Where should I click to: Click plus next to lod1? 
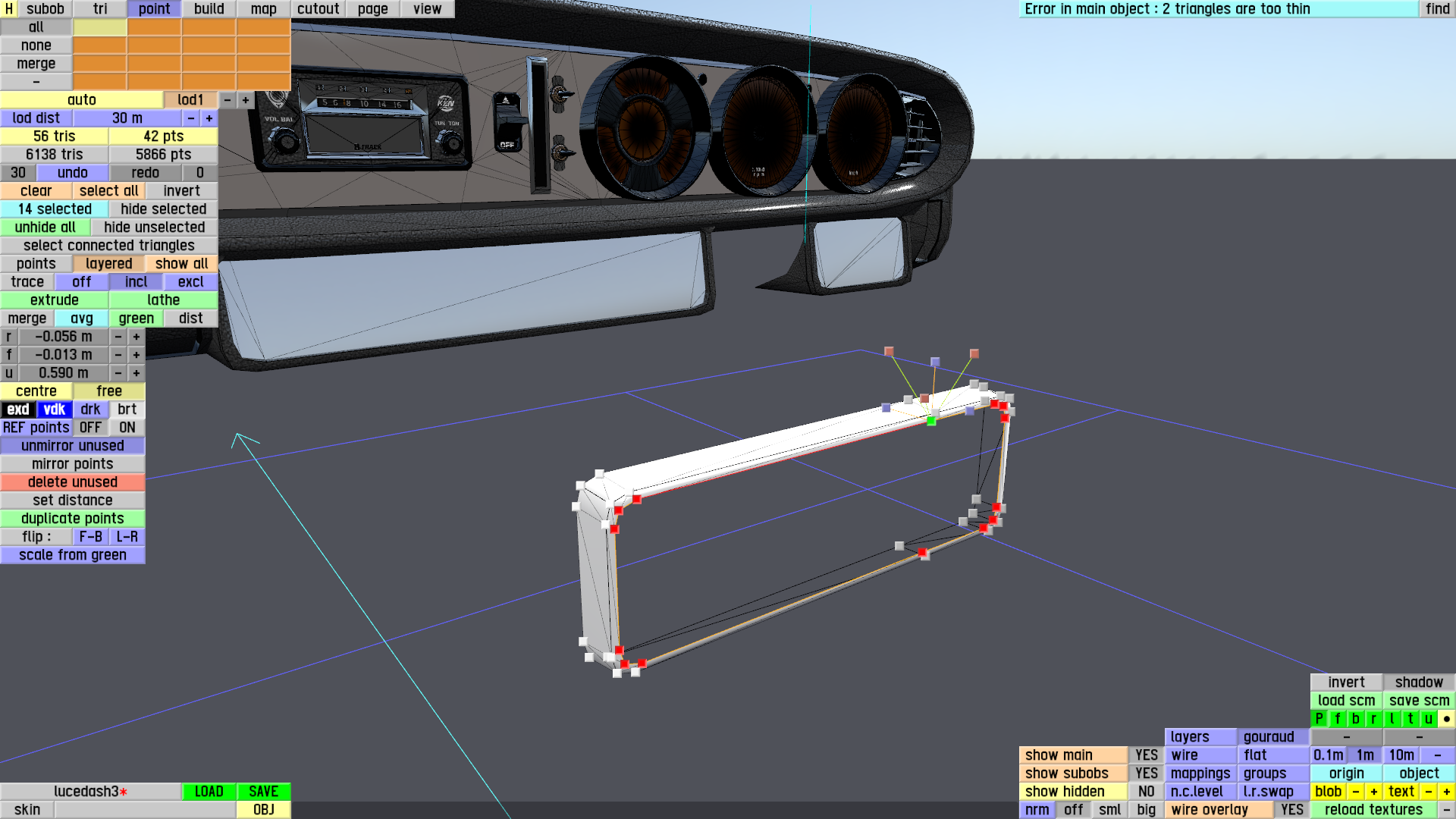tap(246, 100)
